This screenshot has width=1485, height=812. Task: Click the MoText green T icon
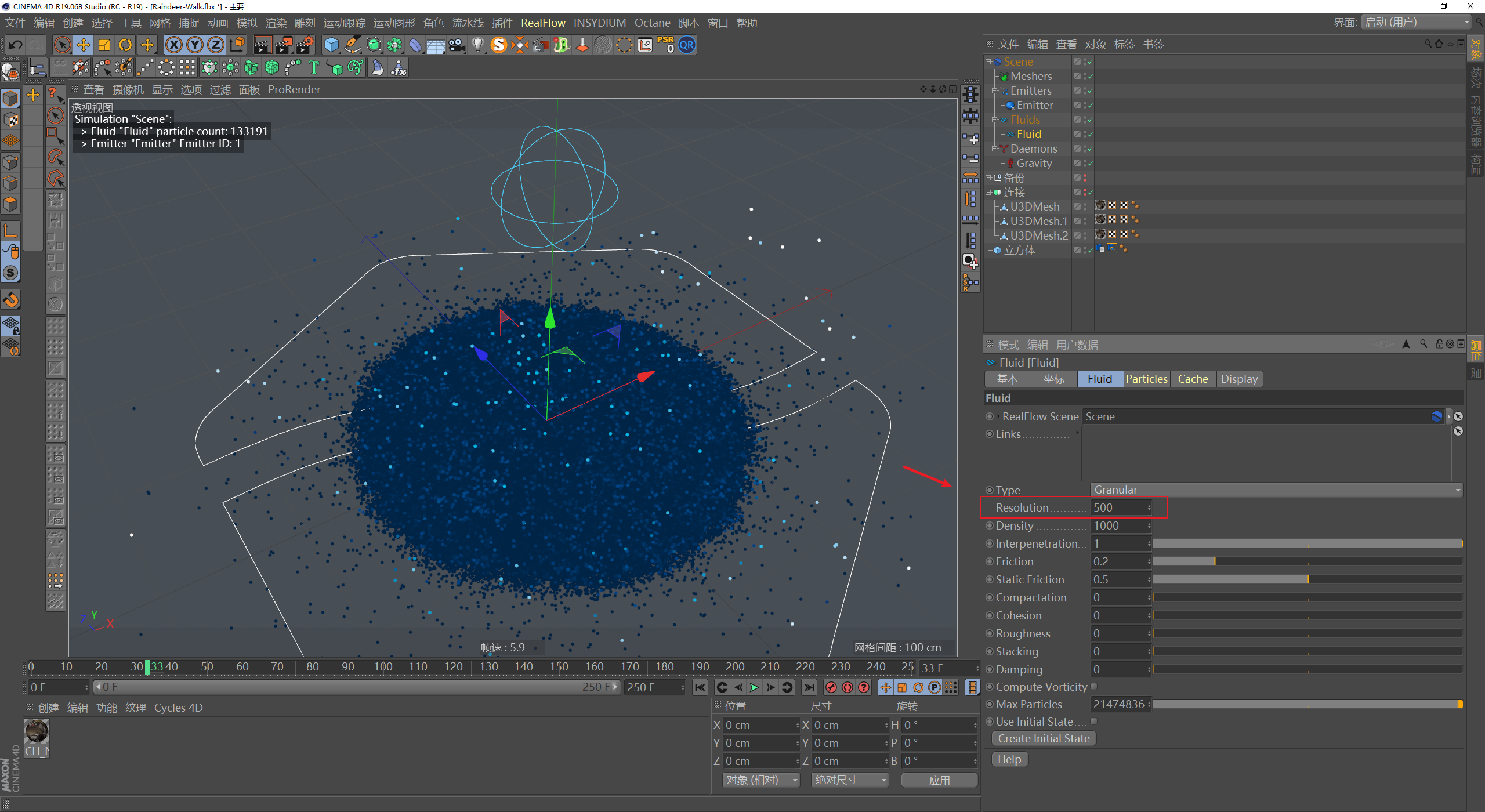pyautogui.click(x=314, y=68)
